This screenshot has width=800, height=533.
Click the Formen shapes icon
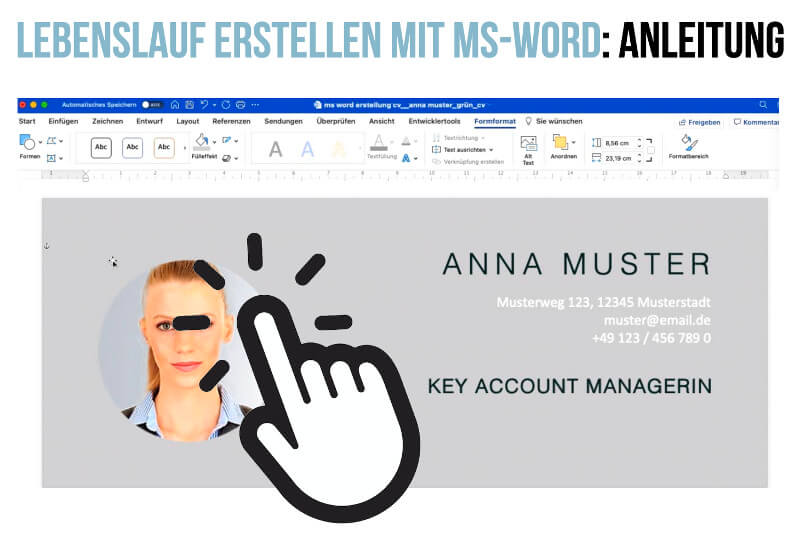[27, 142]
